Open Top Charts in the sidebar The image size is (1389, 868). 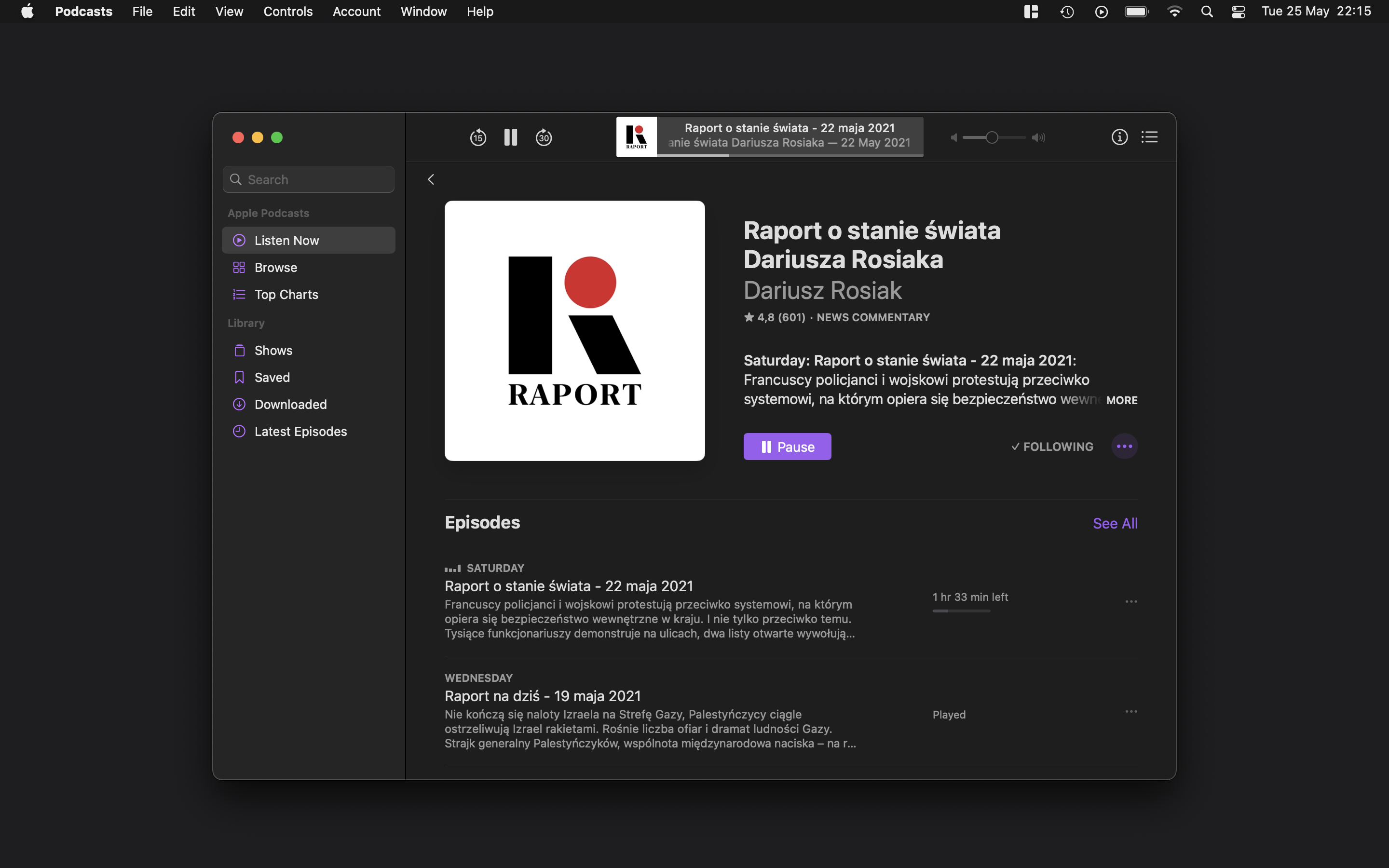308,294
